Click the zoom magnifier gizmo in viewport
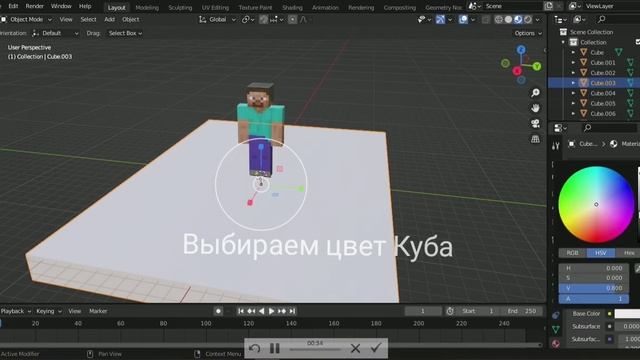The width and height of the screenshot is (640, 360). coord(535,93)
